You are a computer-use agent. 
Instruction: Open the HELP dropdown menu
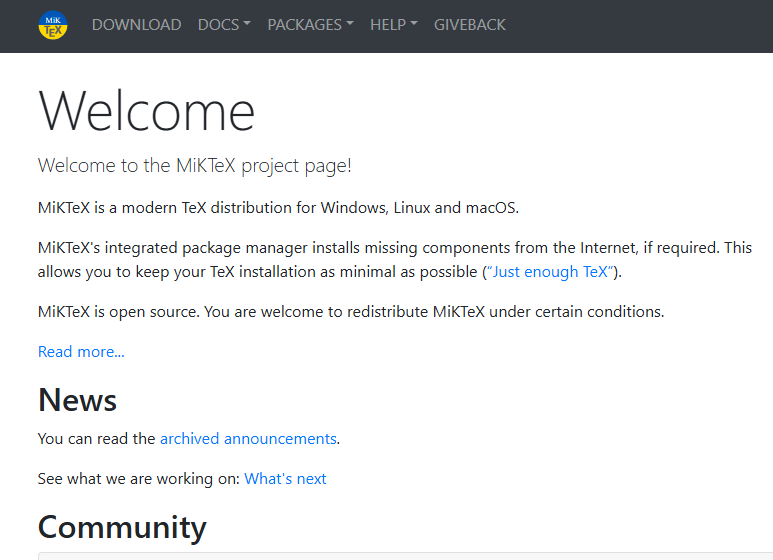(393, 25)
